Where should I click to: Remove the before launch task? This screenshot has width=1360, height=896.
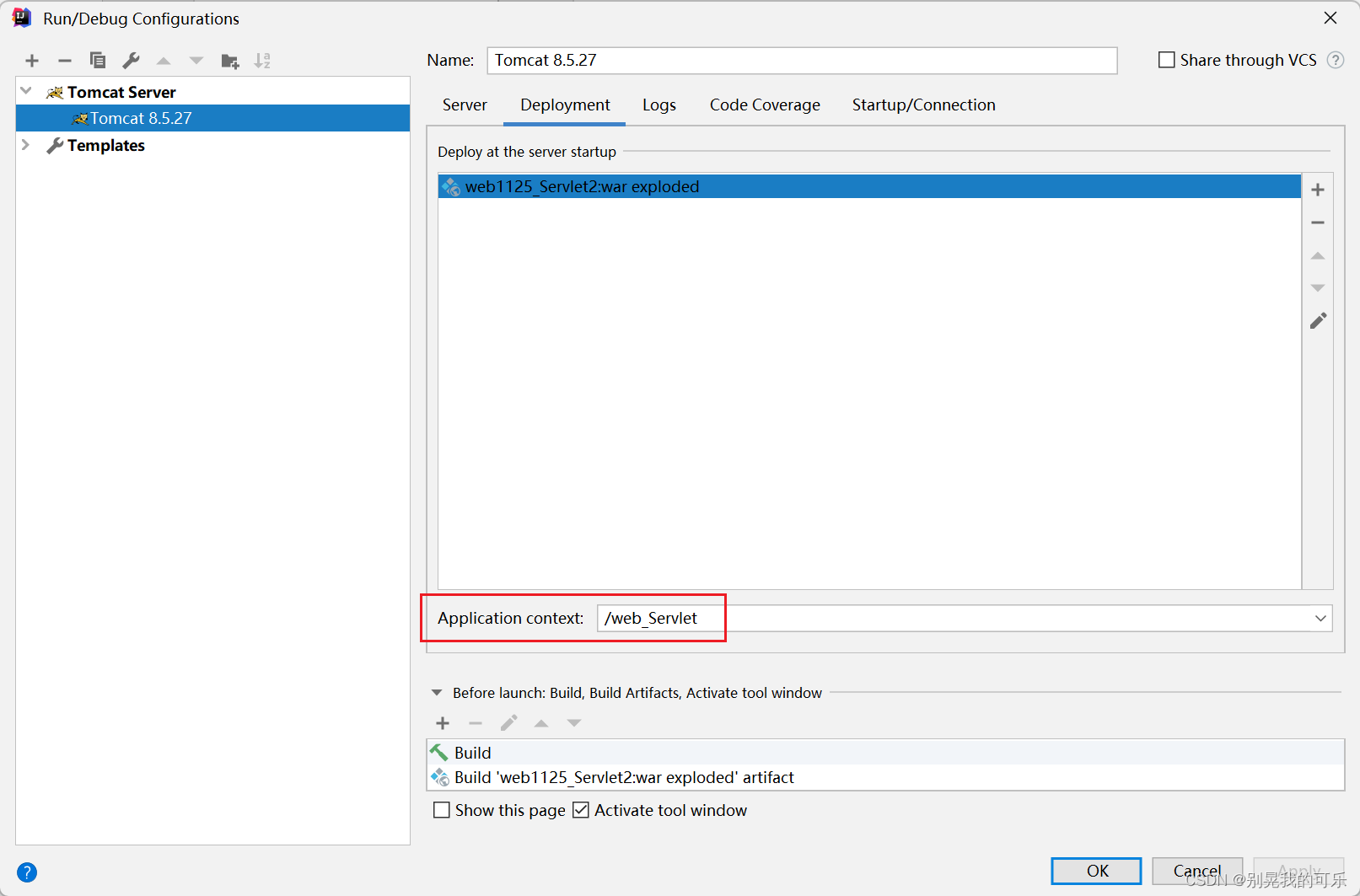(476, 723)
